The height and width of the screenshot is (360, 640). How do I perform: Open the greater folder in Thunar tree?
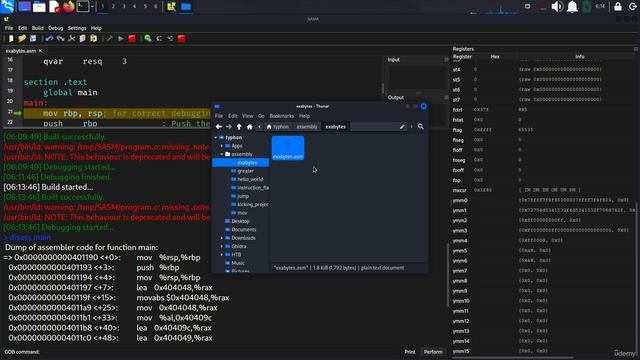tap(246, 171)
